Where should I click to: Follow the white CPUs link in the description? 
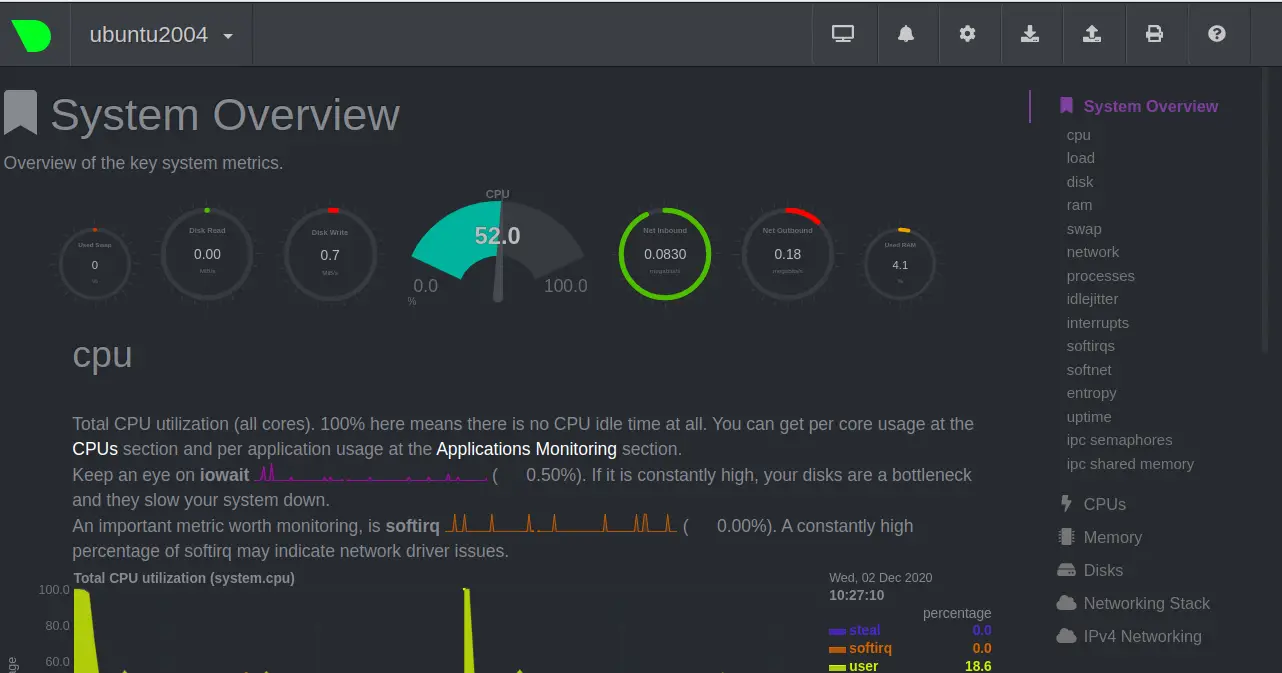(x=95, y=449)
